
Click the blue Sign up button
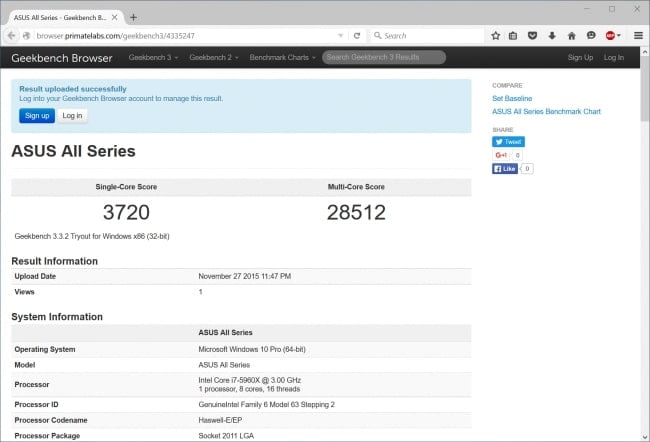pyautogui.click(x=37, y=116)
